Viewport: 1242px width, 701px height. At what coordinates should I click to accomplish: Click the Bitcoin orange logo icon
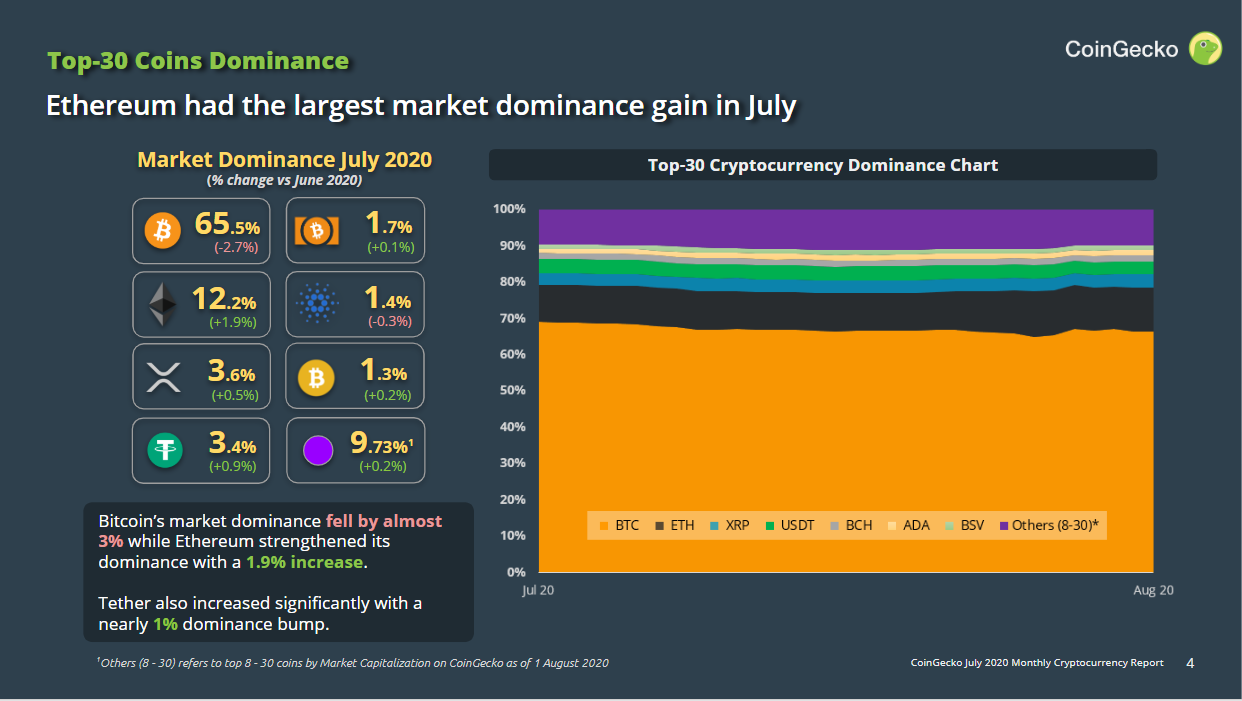tap(162, 231)
